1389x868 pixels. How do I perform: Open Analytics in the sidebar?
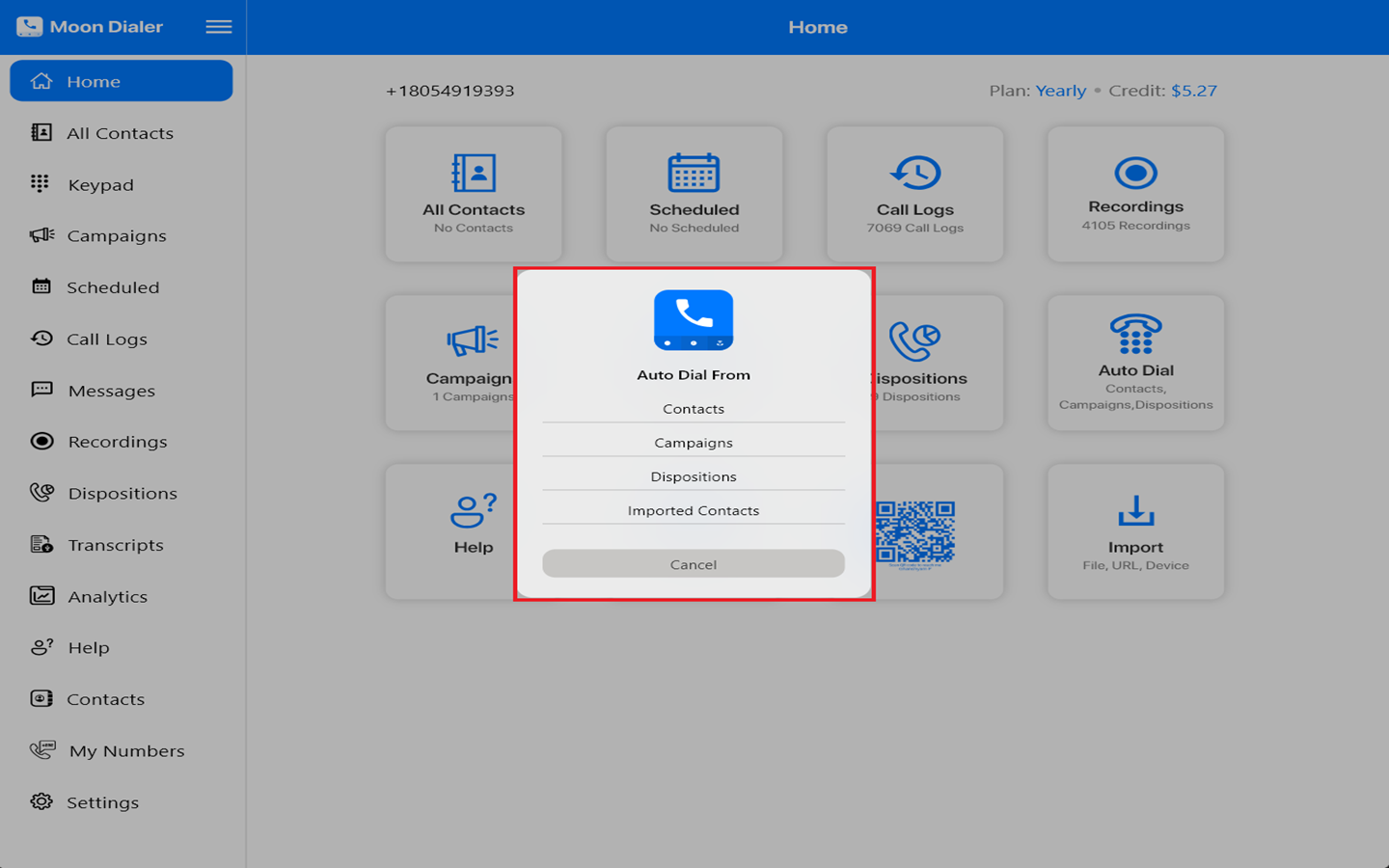coord(107,597)
